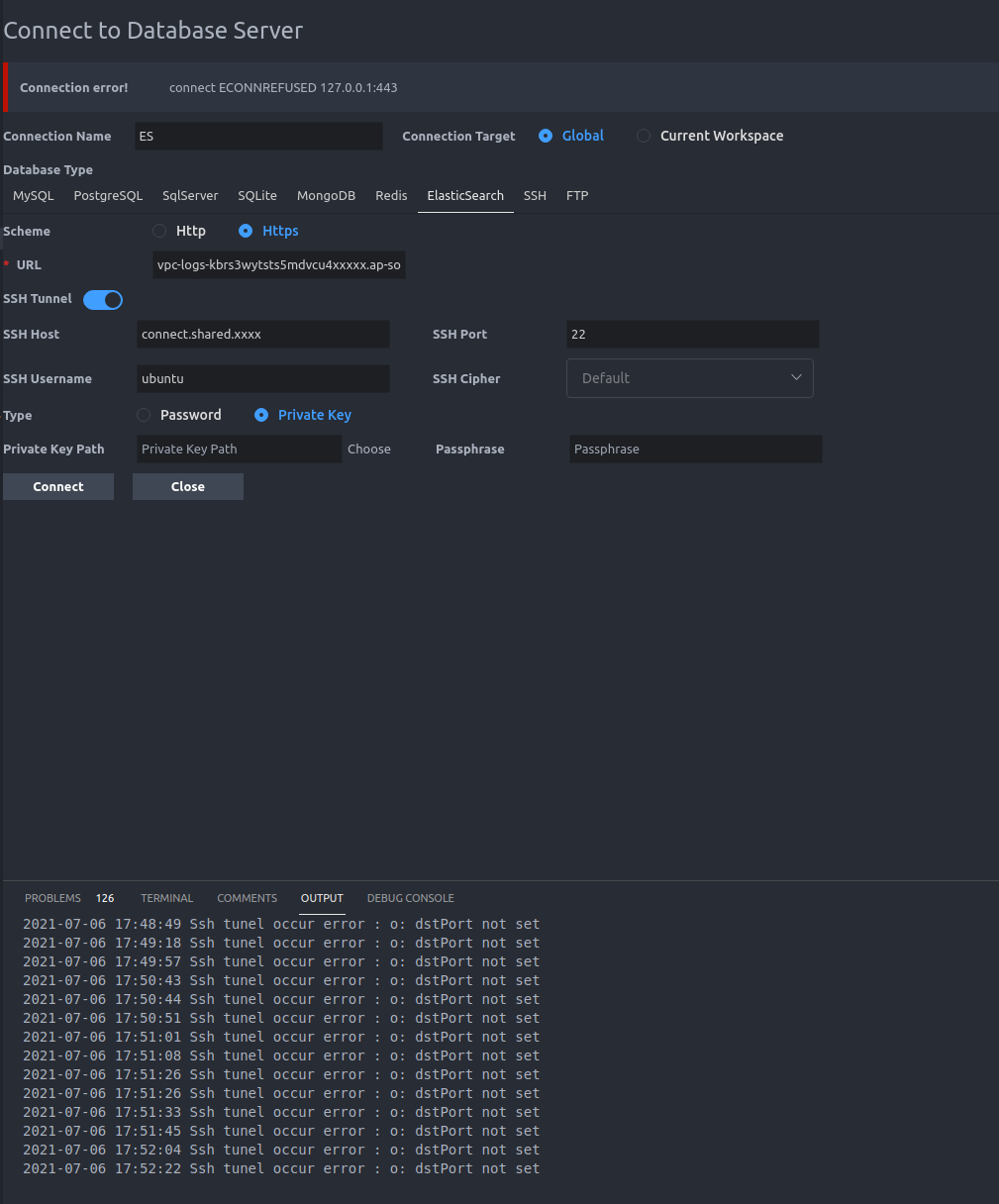The image size is (999, 1204).
Task: Switch to the SQLite database type
Action: (x=256, y=195)
